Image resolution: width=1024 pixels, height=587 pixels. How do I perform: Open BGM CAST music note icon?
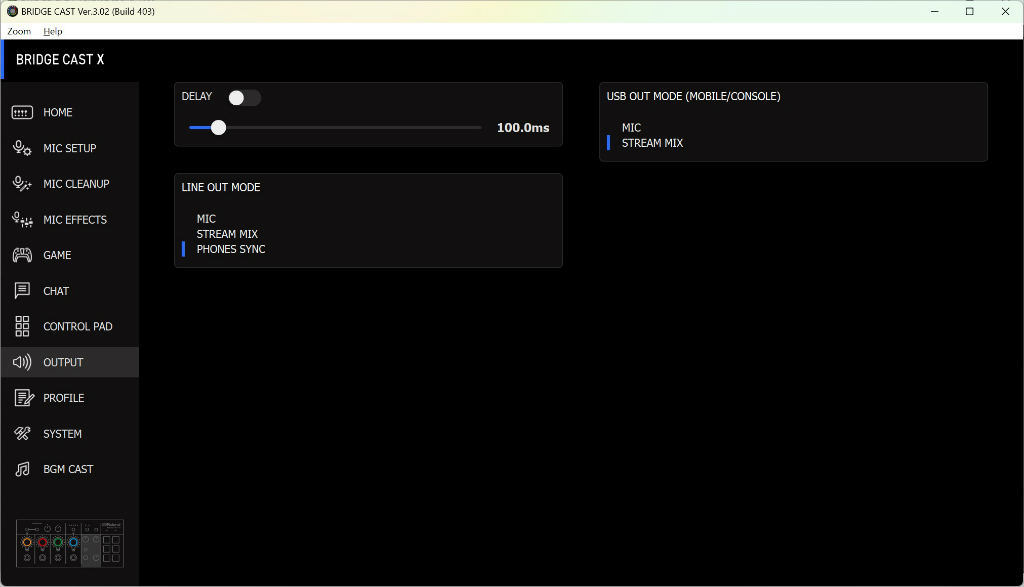[22, 469]
